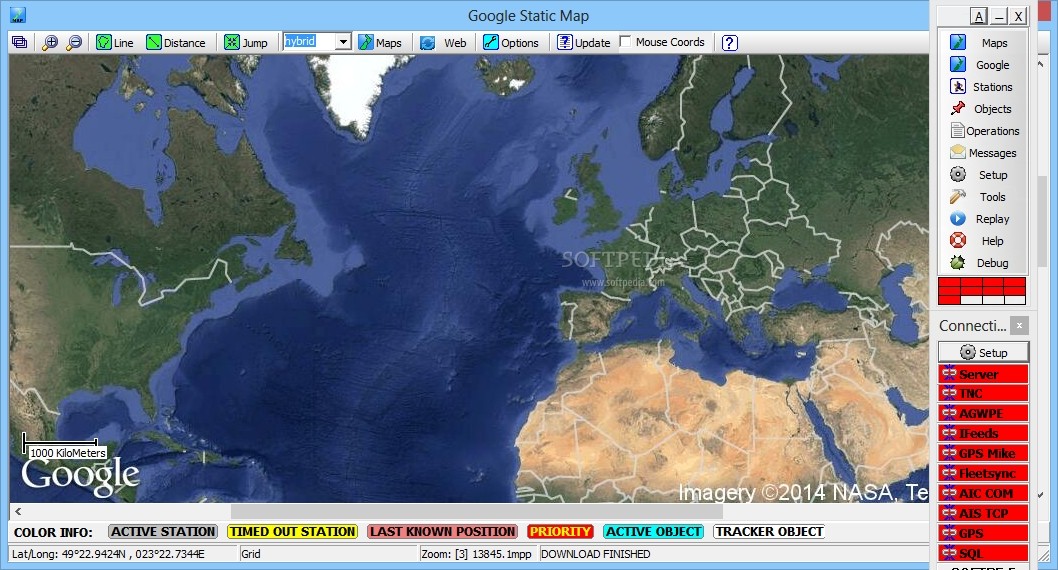Click the DOWNLOAD FINISHED status text

(596, 554)
